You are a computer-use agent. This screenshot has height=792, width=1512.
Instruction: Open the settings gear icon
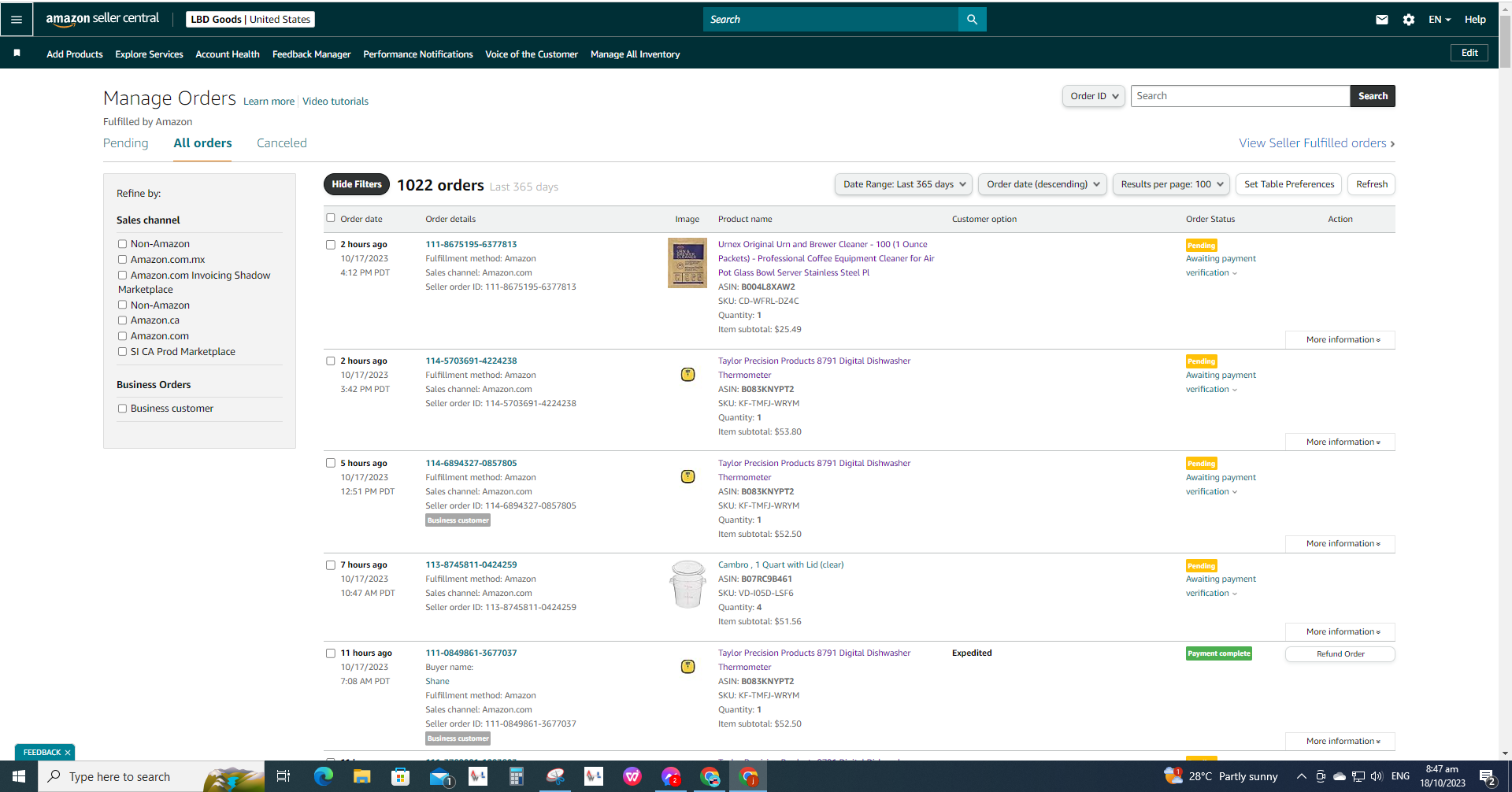click(1409, 19)
